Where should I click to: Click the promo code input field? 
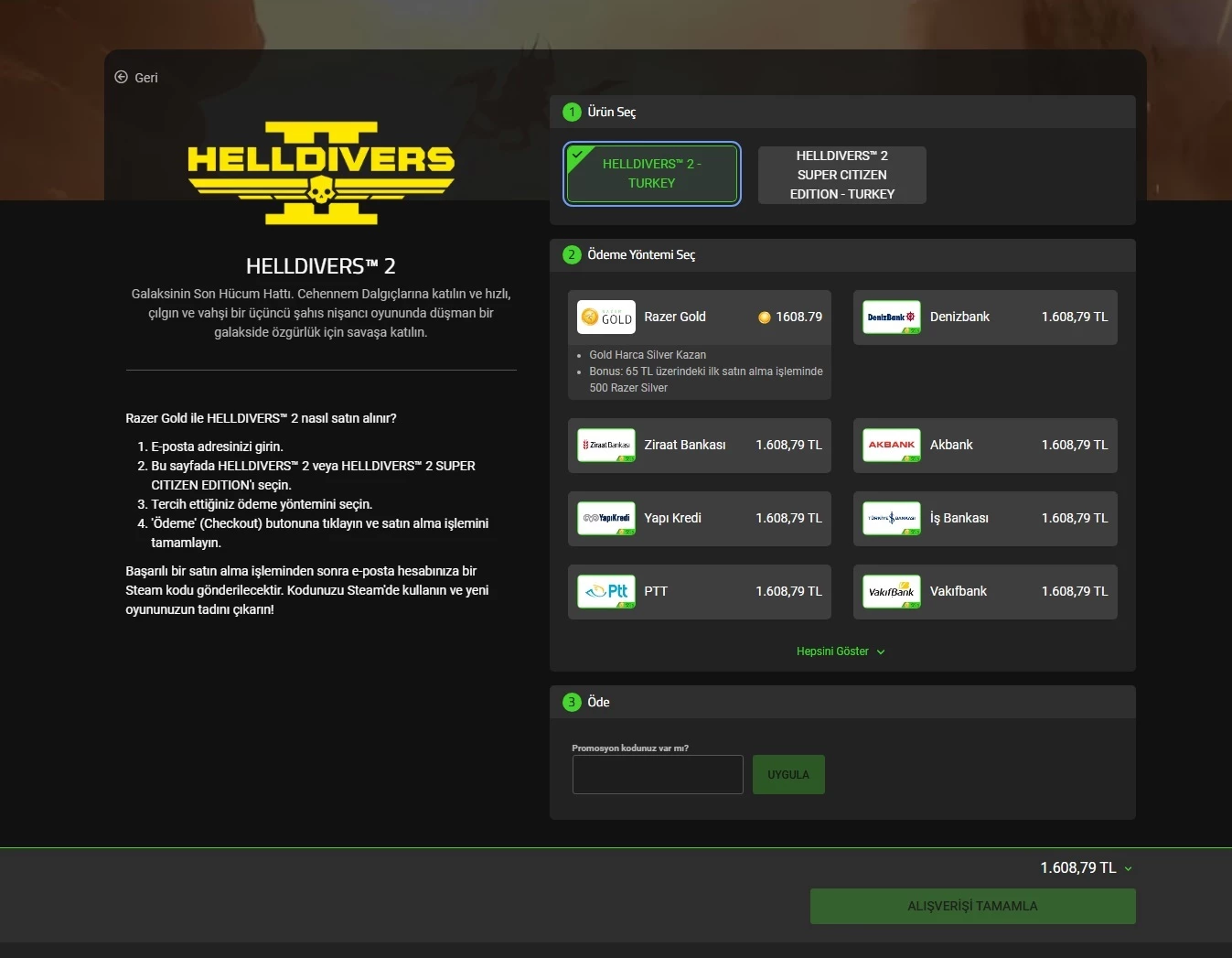click(x=658, y=774)
